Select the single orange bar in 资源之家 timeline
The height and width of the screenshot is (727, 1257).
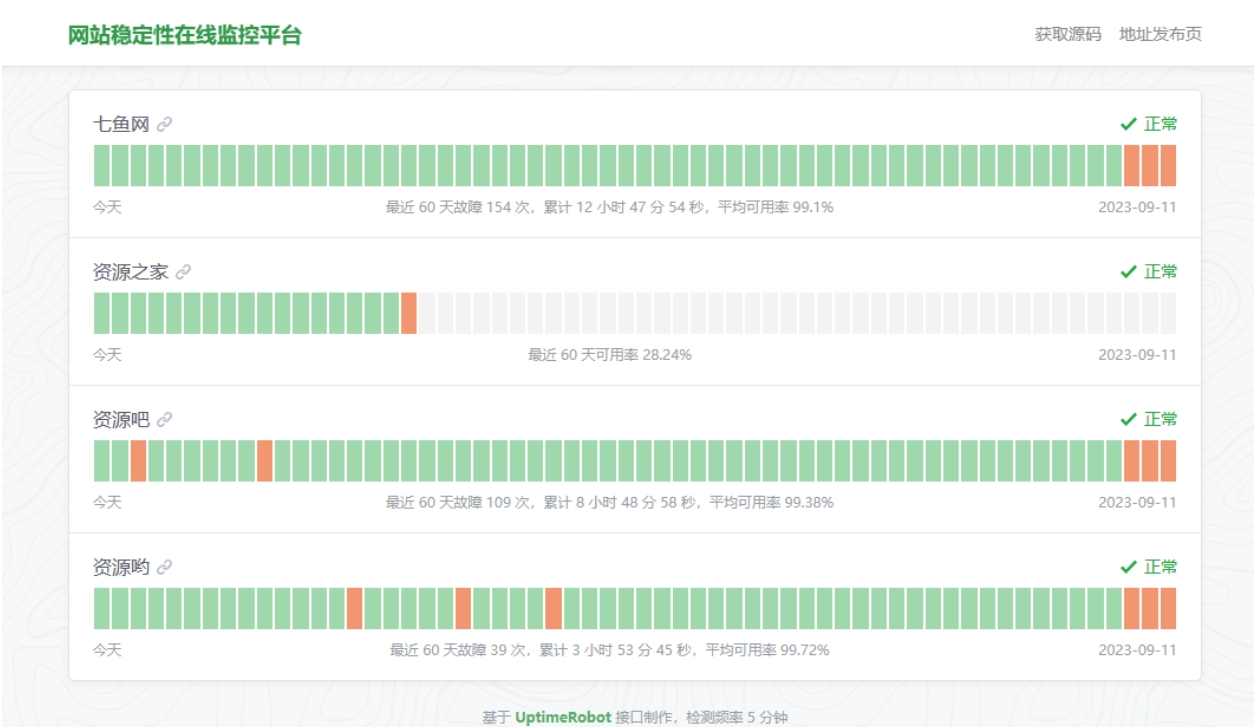click(409, 313)
